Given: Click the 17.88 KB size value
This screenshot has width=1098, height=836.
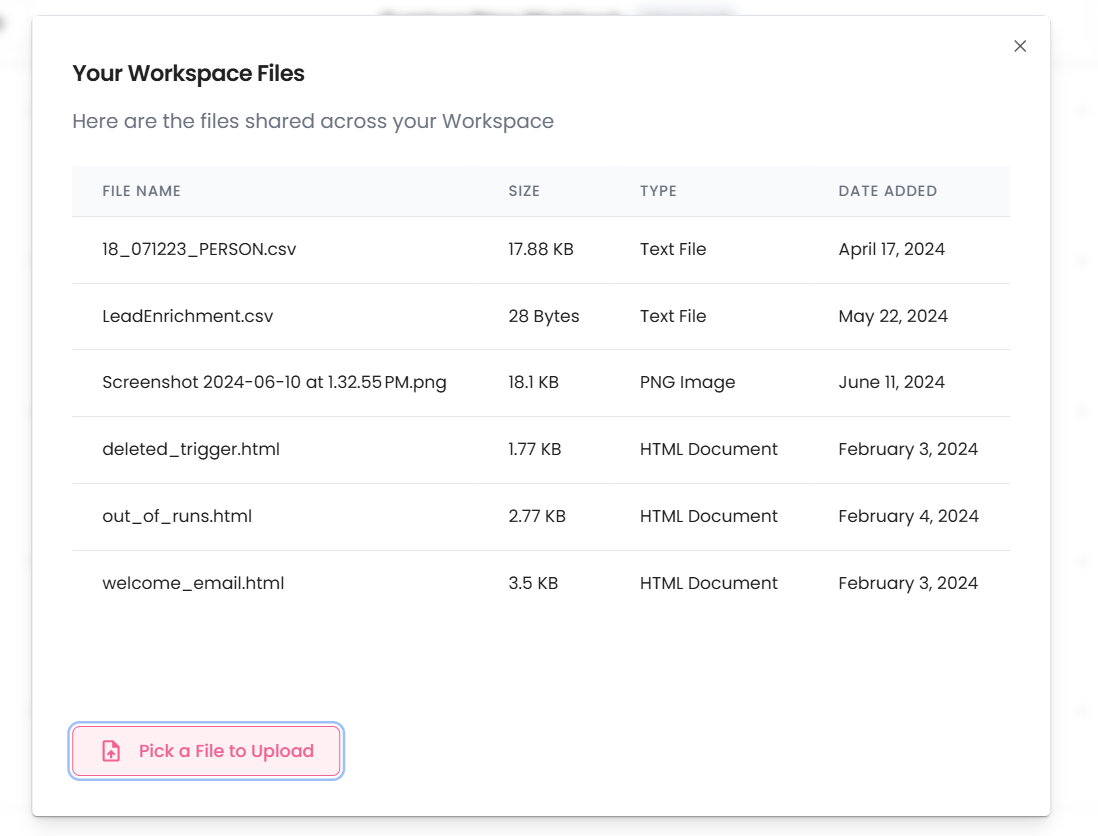Looking at the screenshot, I should click(x=541, y=249).
